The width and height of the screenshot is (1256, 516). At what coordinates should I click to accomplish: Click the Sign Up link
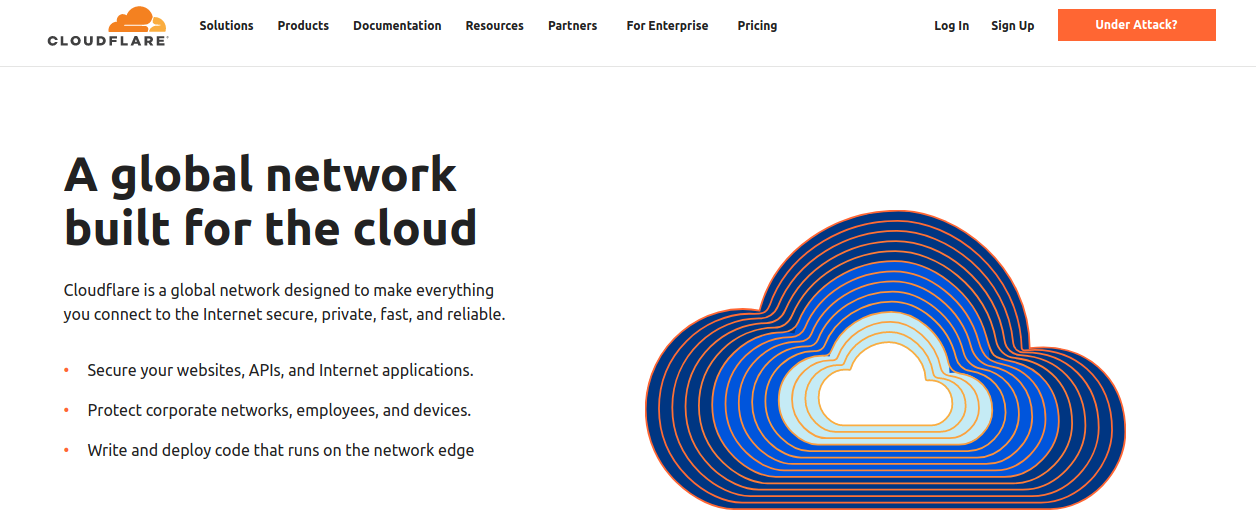(x=1012, y=26)
